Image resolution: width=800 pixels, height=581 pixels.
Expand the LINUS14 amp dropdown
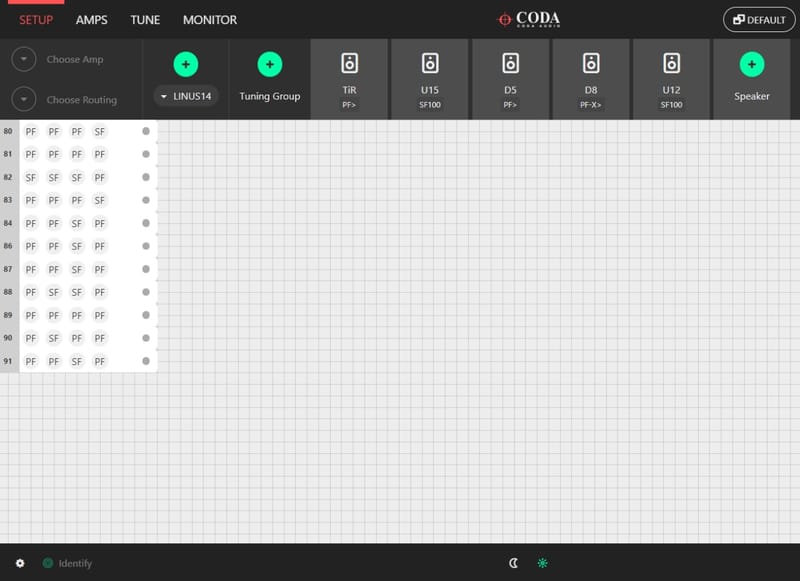(186, 97)
